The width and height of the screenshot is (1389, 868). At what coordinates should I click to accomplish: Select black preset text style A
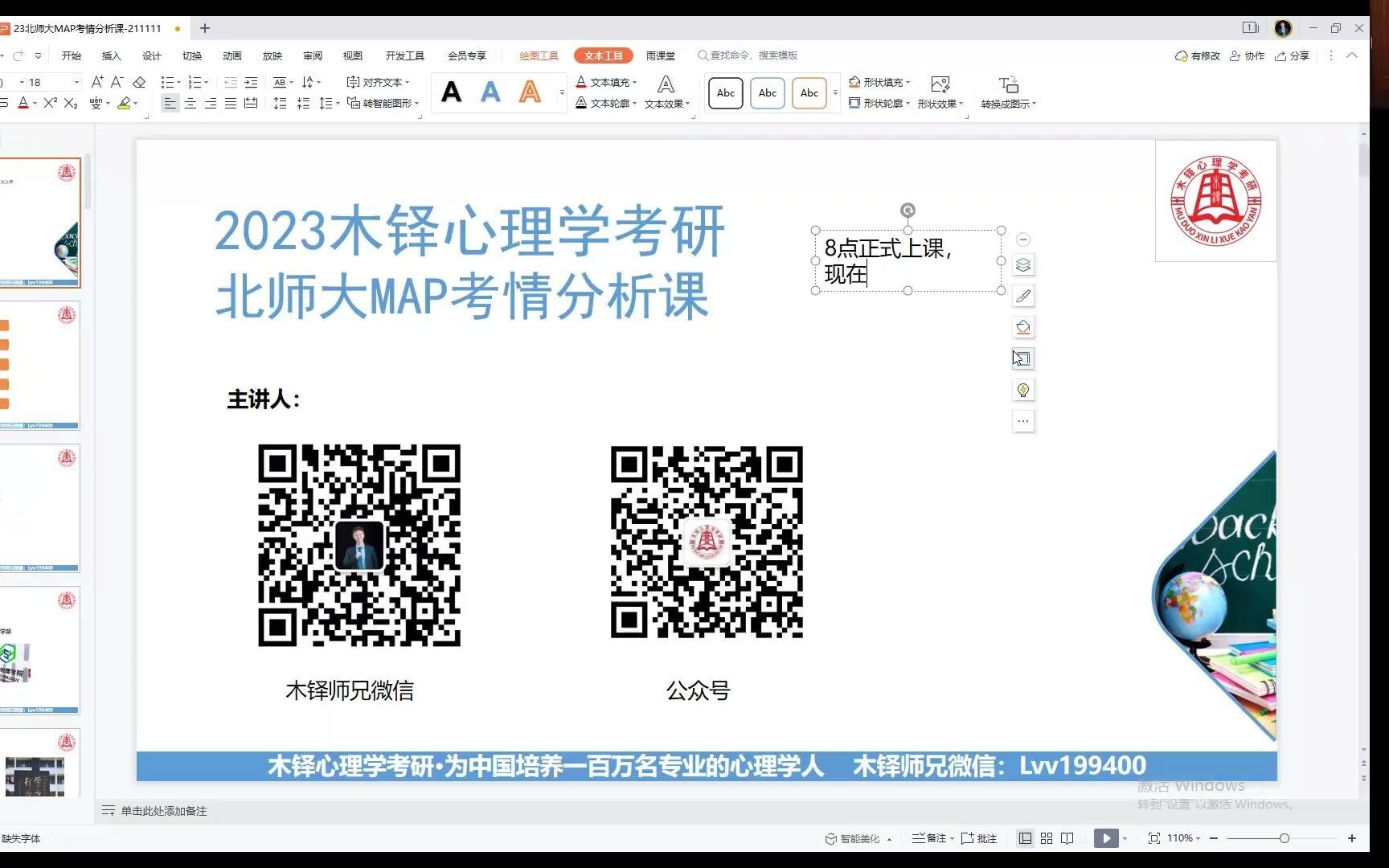coord(452,92)
